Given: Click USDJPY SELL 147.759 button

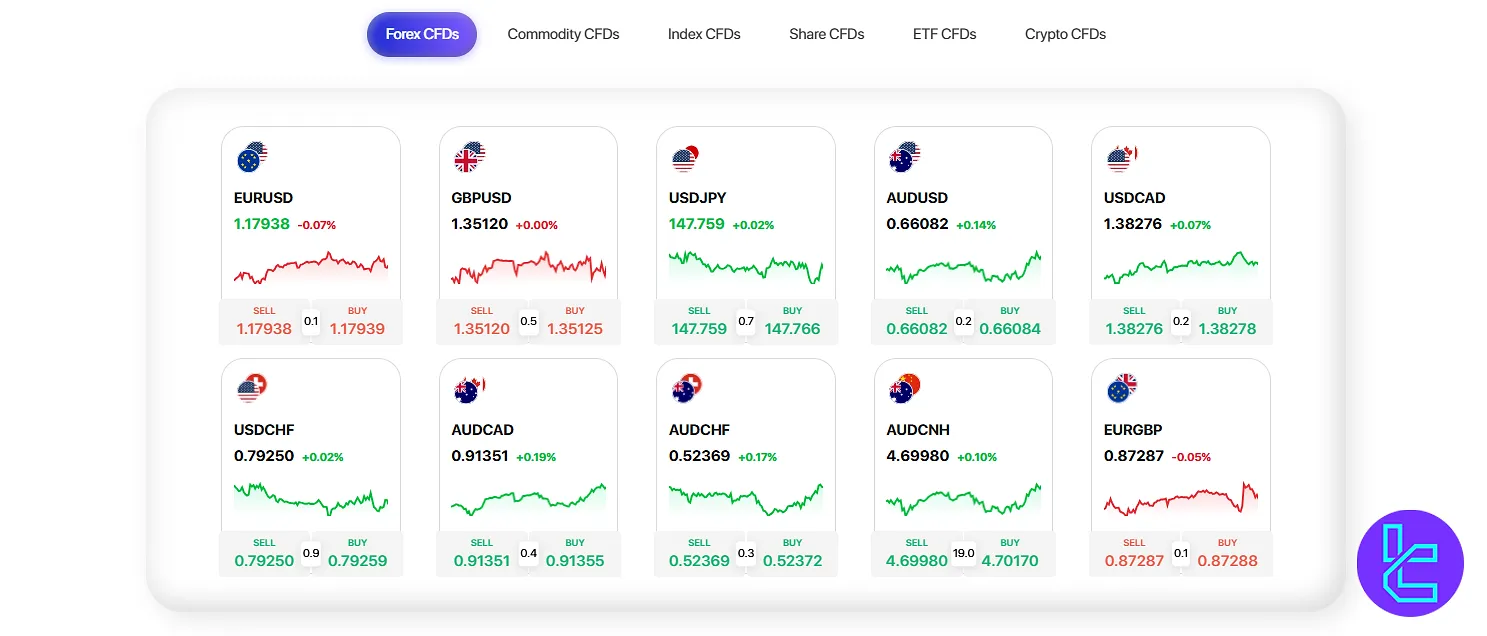Looking at the screenshot, I should 699,322.
